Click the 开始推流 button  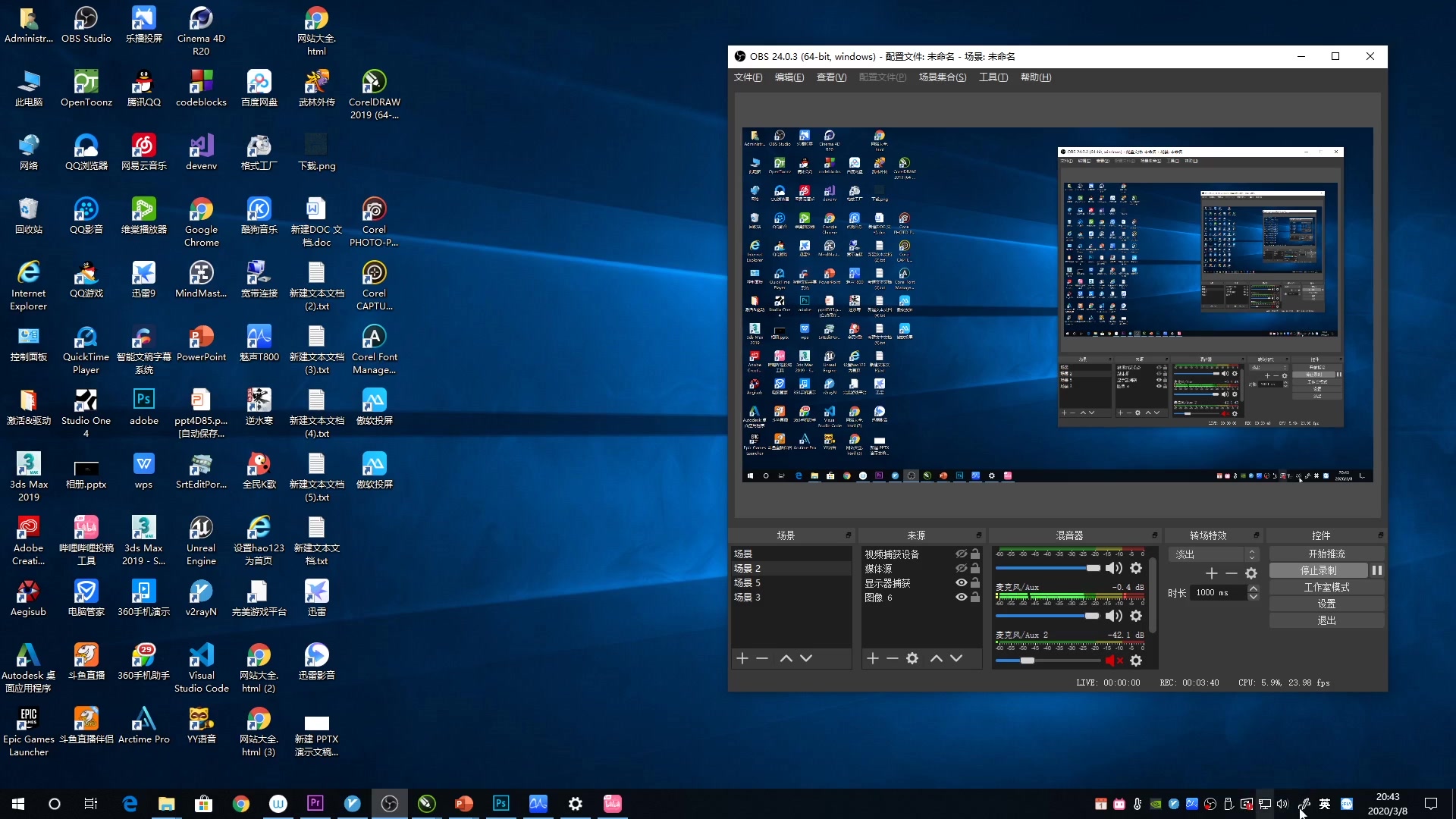point(1326,554)
